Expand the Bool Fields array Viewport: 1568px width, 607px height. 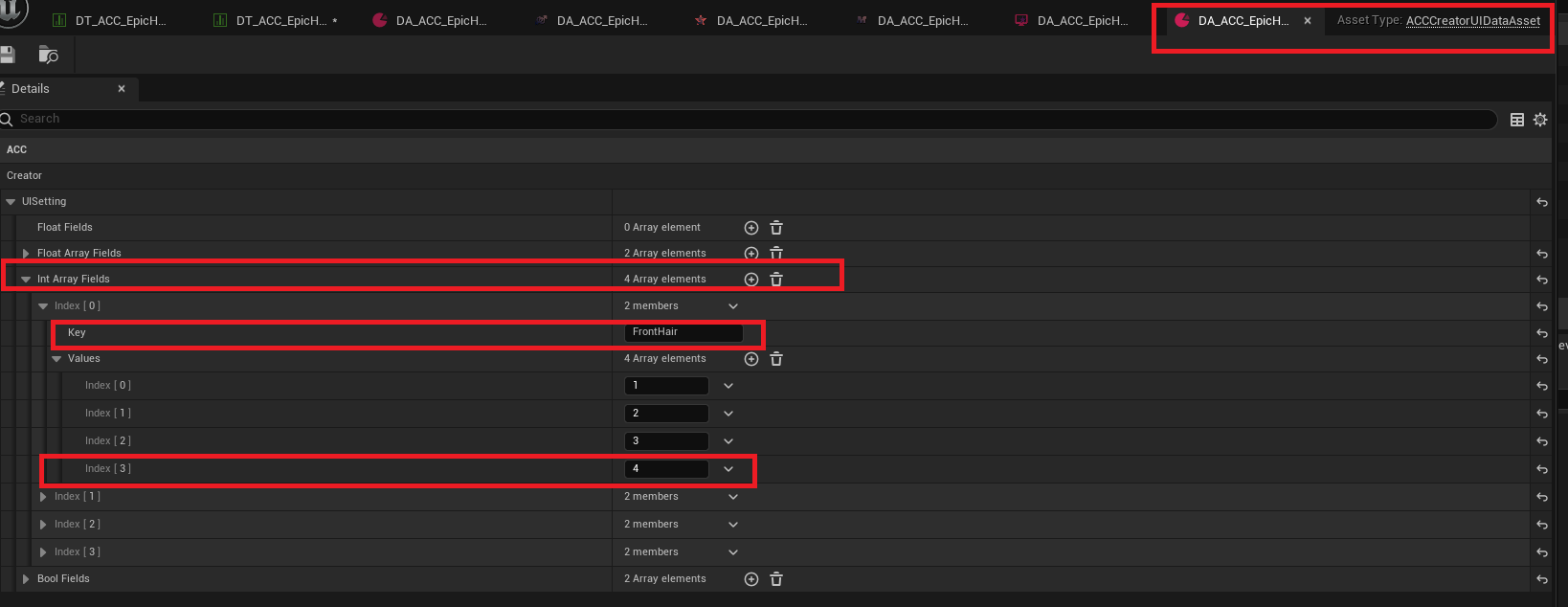[x=26, y=579]
